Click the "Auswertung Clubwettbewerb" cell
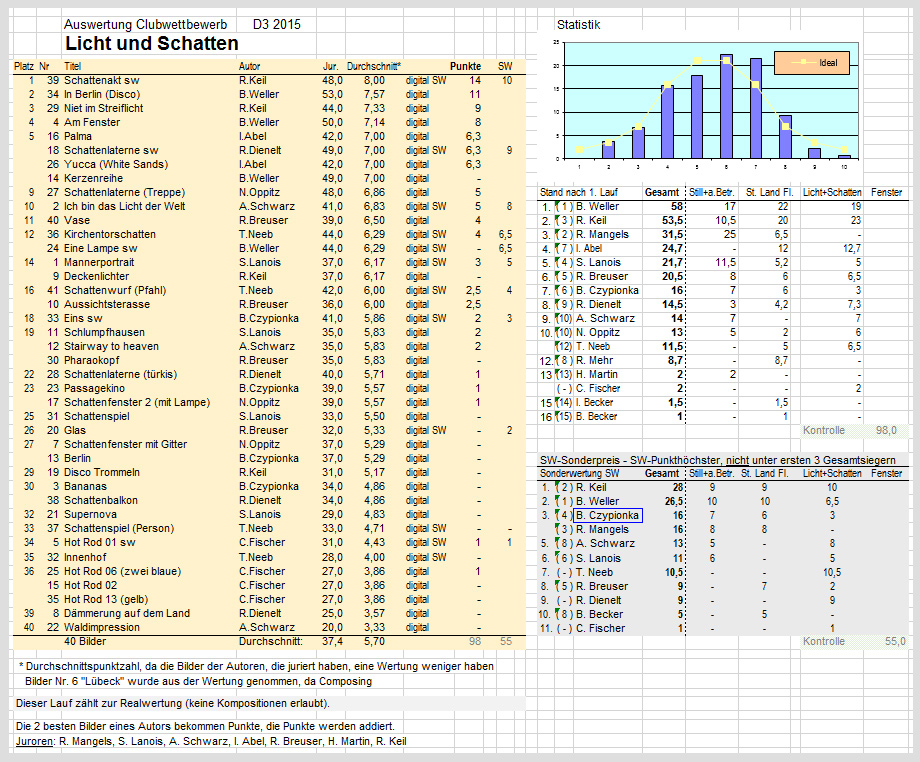 [x=146, y=25]
